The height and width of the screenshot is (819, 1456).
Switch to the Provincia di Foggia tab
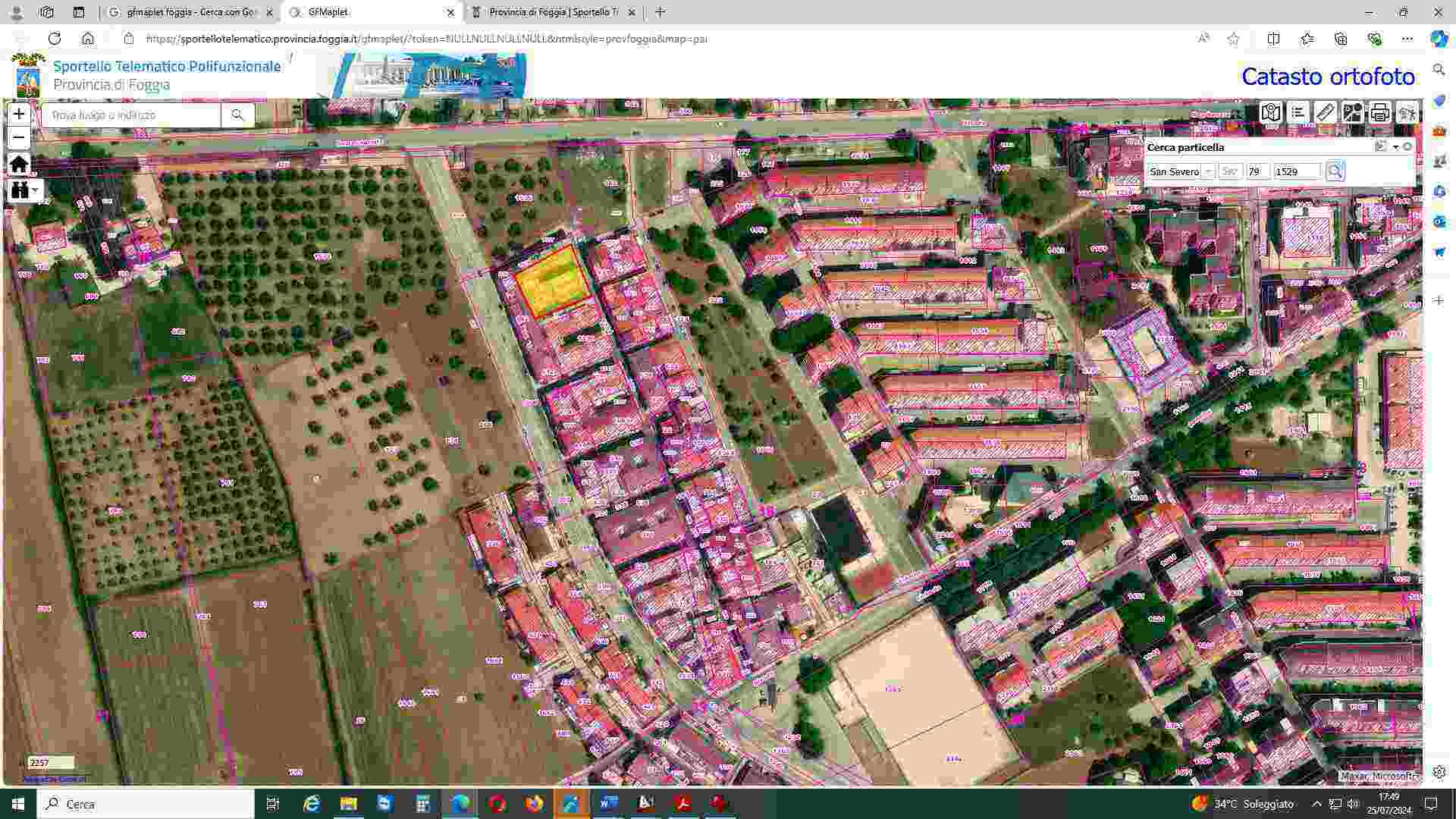point(553,12)
